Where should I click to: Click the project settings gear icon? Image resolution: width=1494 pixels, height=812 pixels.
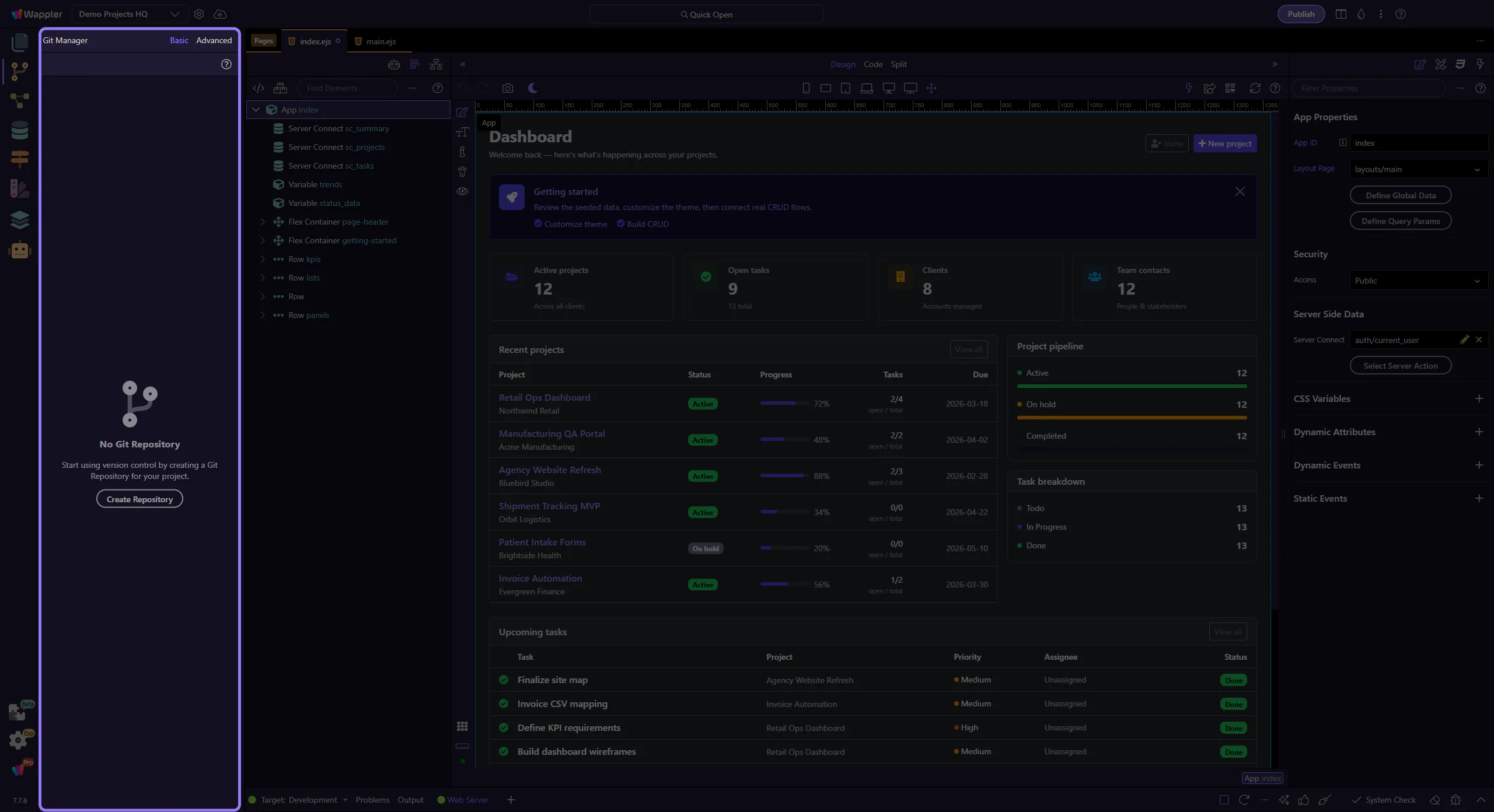click(x=199, y=14)
